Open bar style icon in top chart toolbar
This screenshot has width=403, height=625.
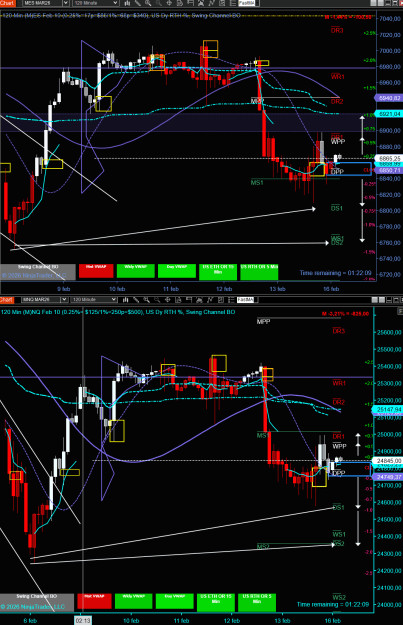(x=128, y=3)
